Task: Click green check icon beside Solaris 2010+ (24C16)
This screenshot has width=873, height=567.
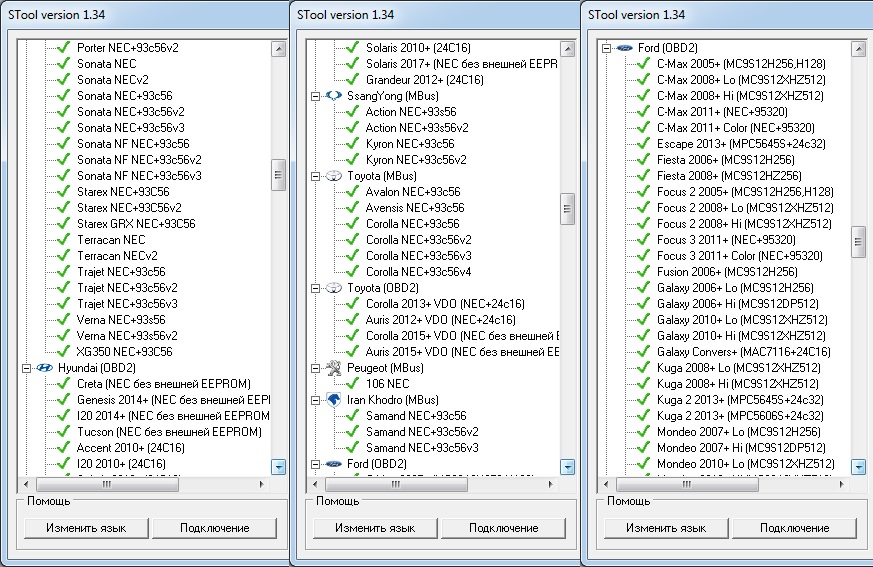Action: 352,48
